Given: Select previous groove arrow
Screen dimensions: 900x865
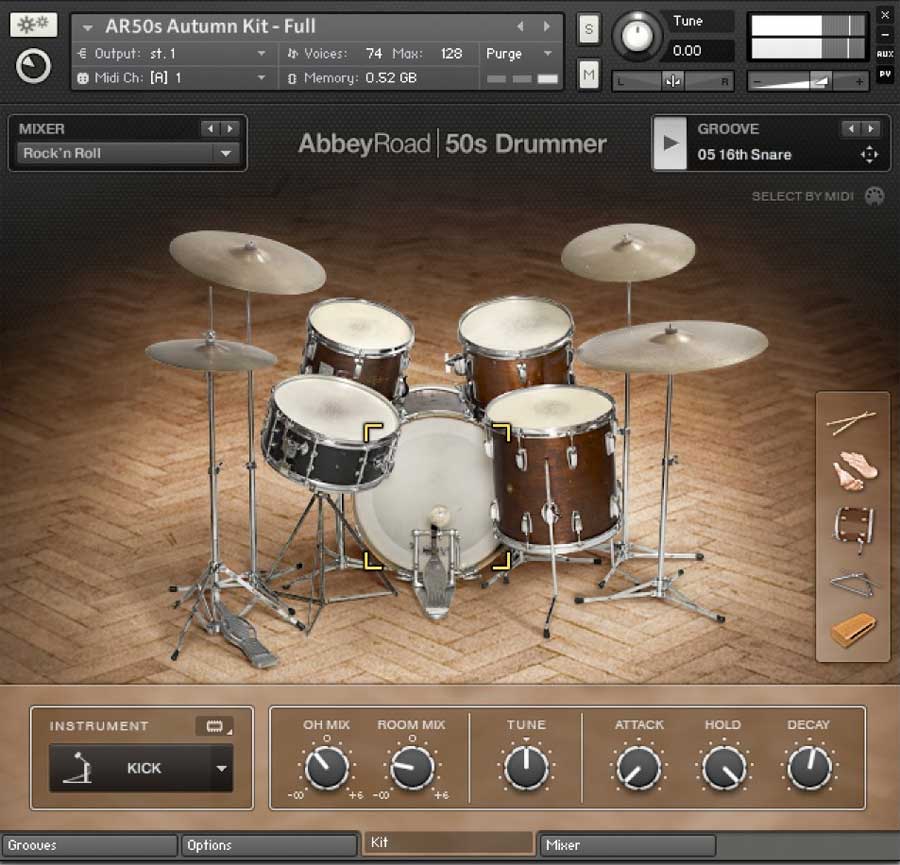Looking at the screenshot, I should (x=851, y=129).
